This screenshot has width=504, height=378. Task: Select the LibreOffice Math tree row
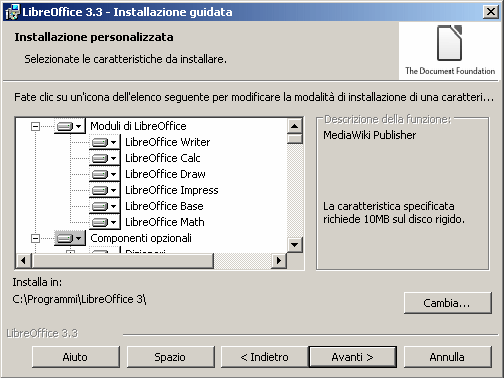(165, 222)
